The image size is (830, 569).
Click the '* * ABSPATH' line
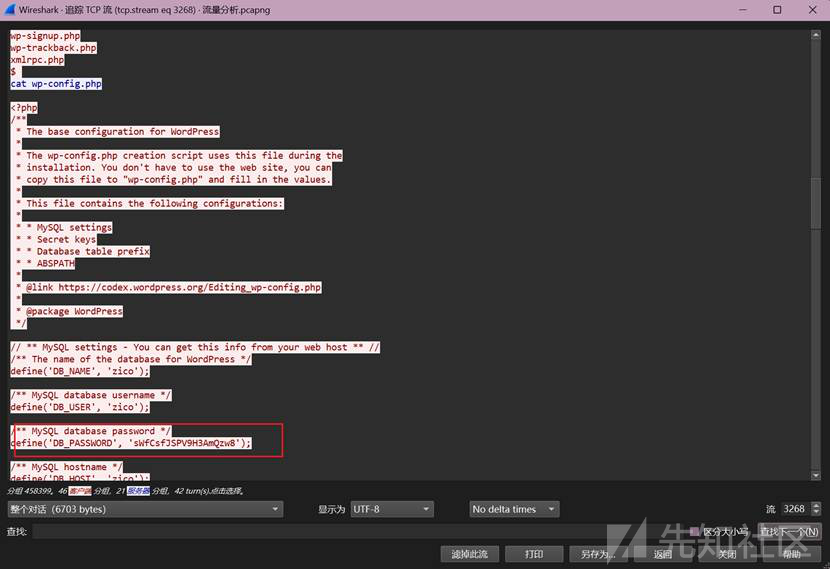click(x=45, y=263)
